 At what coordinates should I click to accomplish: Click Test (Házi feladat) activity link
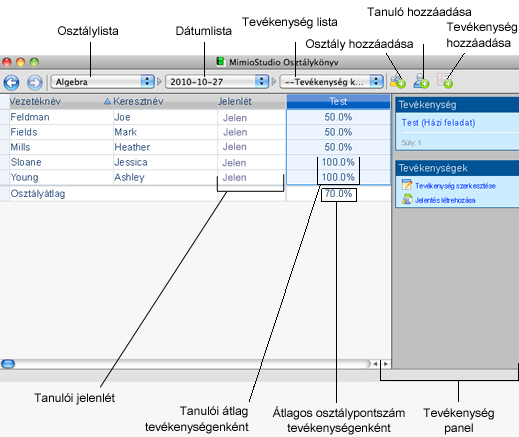[438, 123]
